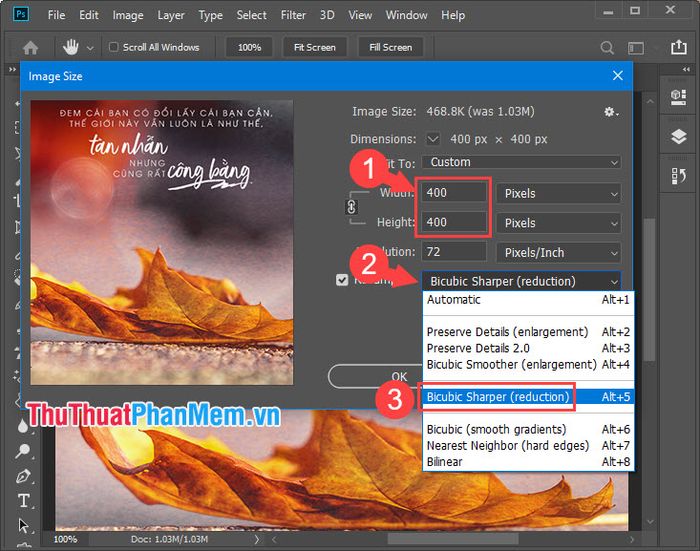Click the Image Size preview thumbnail

click(x=162, y=242)
